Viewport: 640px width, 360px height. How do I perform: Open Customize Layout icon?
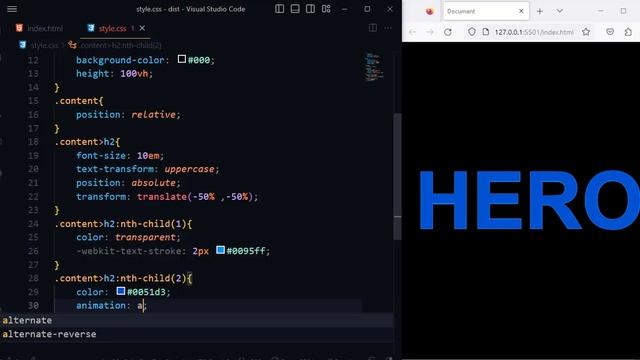326,9
